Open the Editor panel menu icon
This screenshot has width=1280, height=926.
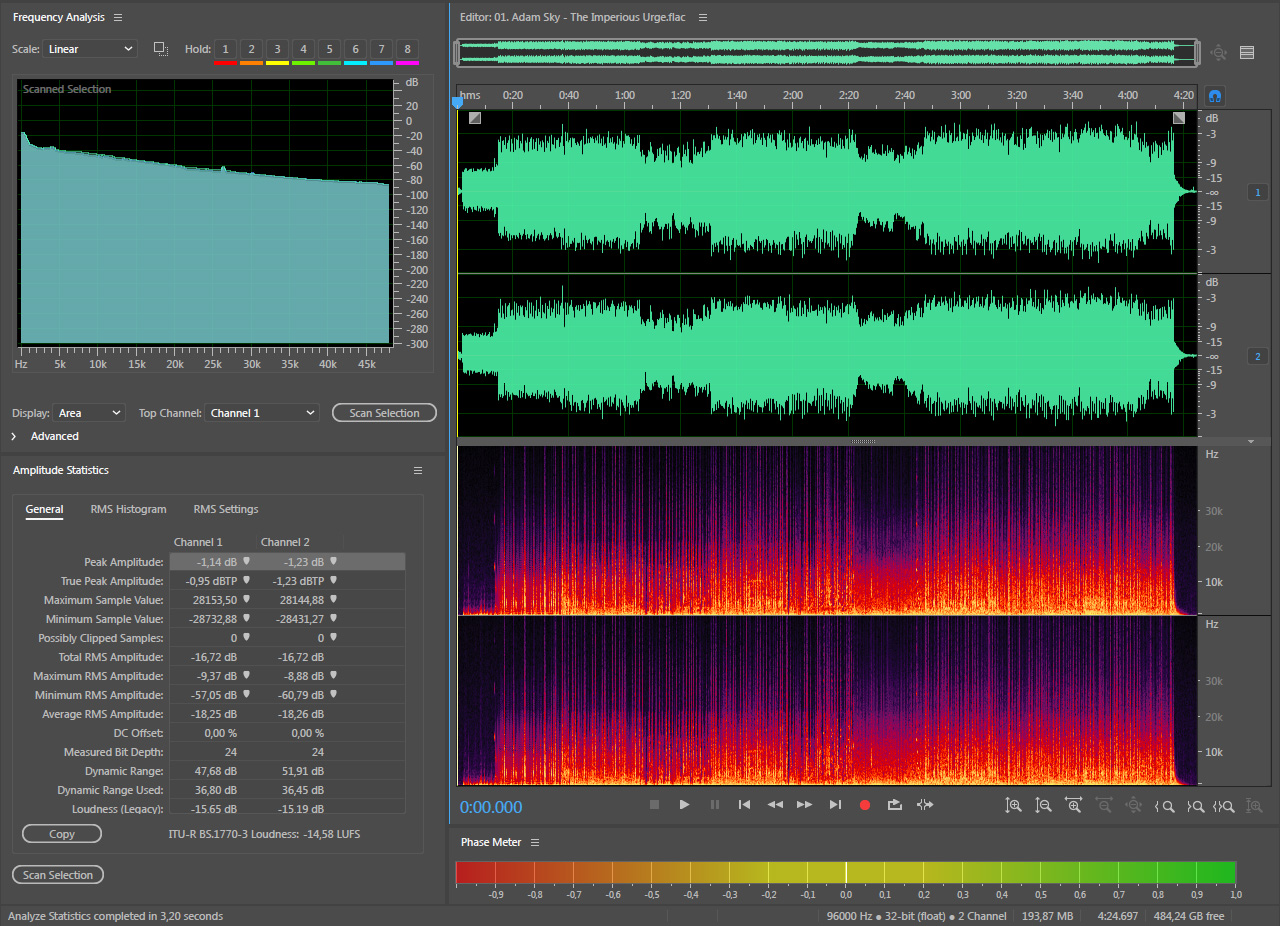703,18
